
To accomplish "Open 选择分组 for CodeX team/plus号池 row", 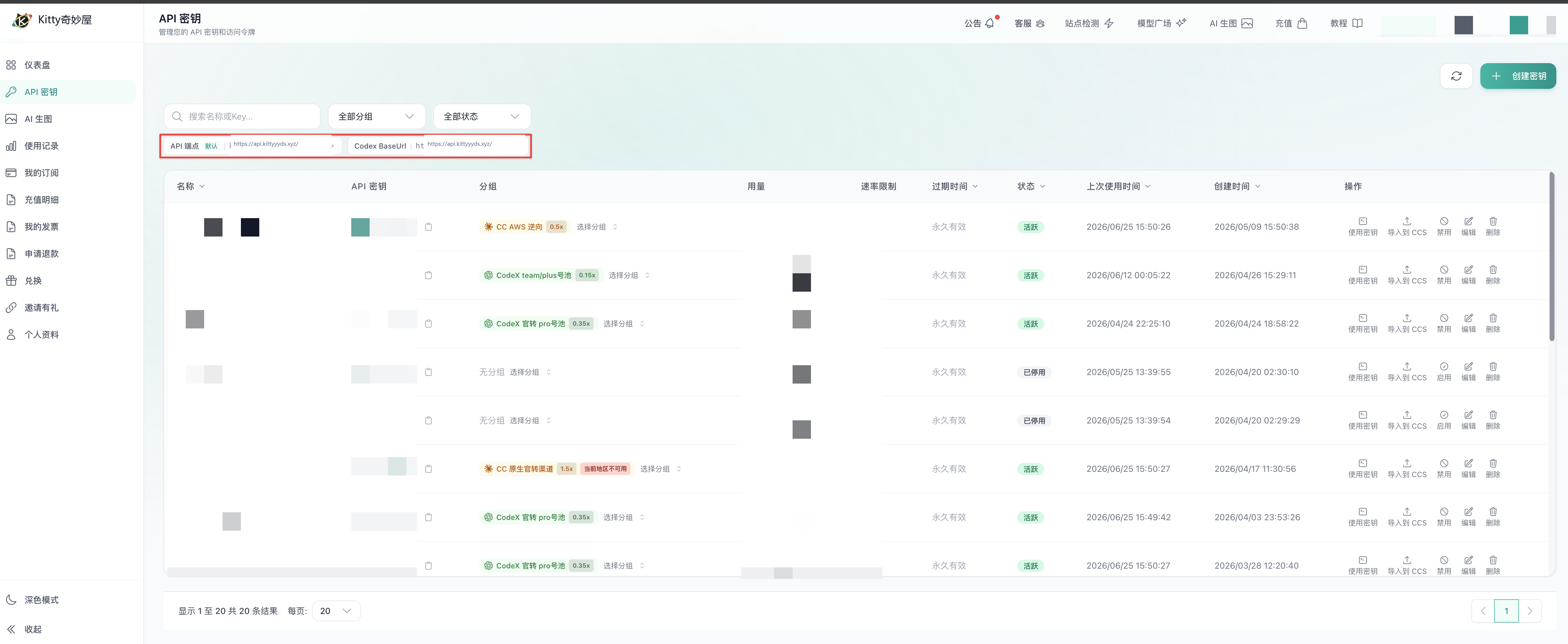I will click(629, 275).
